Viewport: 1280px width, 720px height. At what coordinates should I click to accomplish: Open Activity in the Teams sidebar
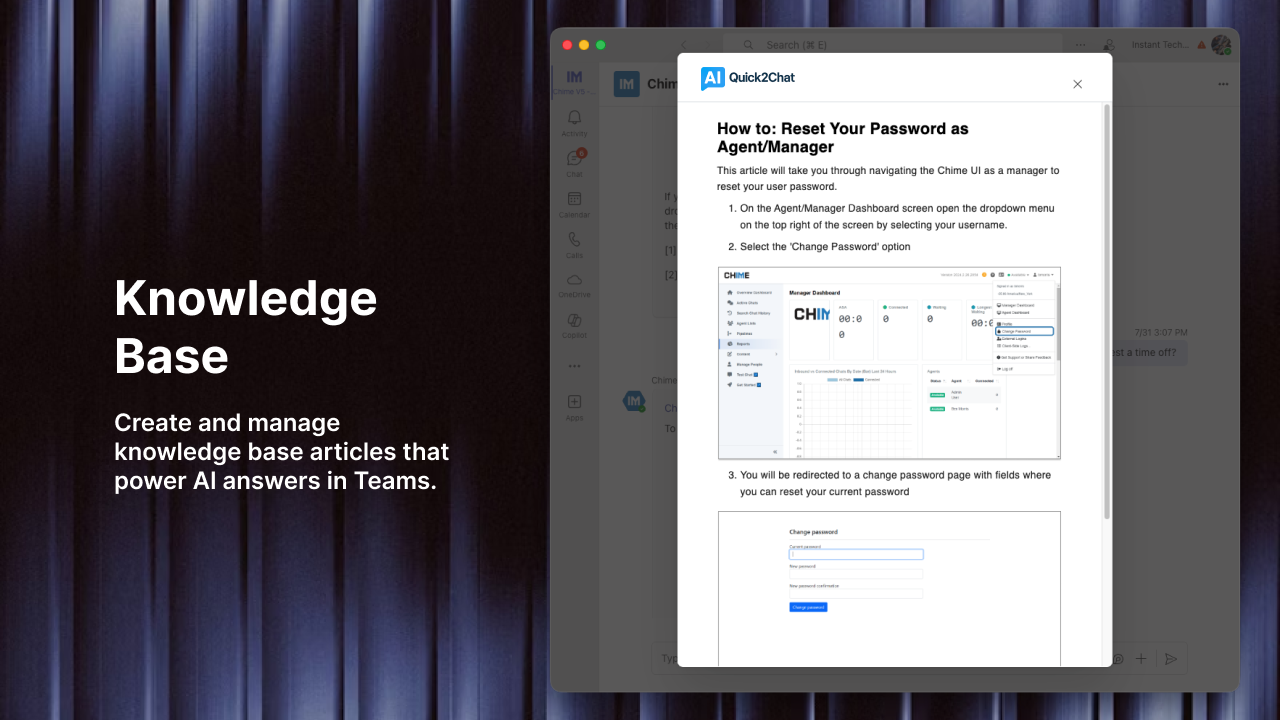[x=574, y=123]
